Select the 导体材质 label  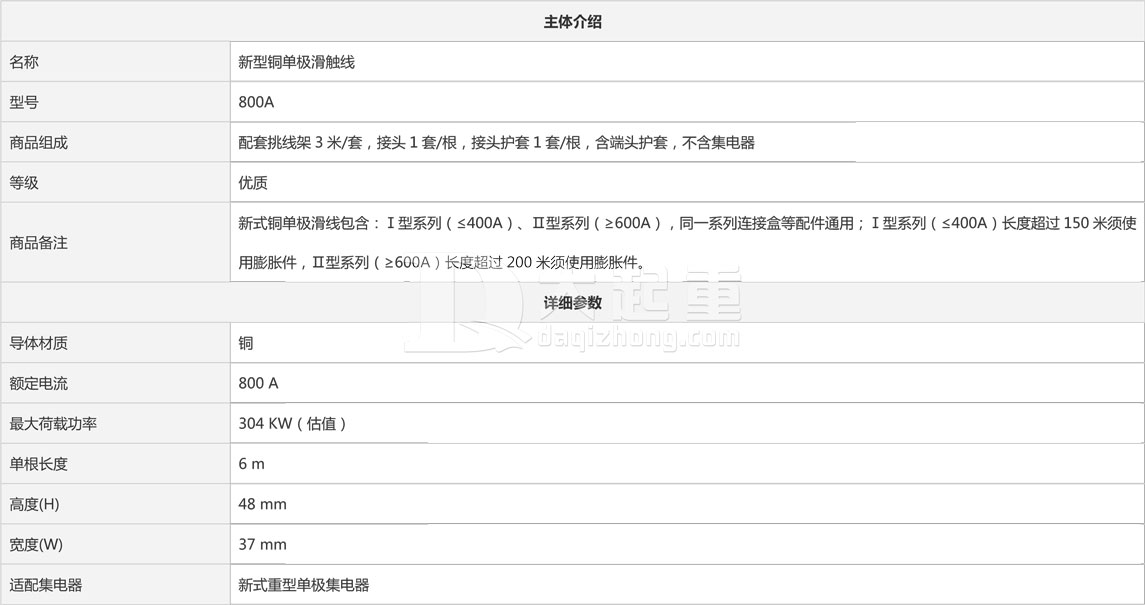[39, 343]
